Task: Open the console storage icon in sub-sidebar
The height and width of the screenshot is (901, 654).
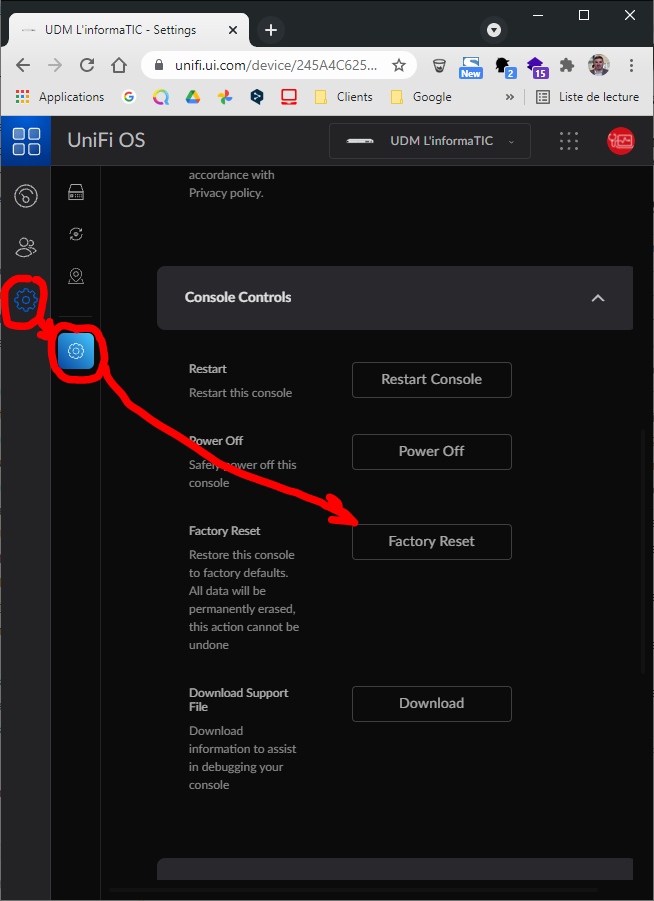Action: (x=75, y=192)
